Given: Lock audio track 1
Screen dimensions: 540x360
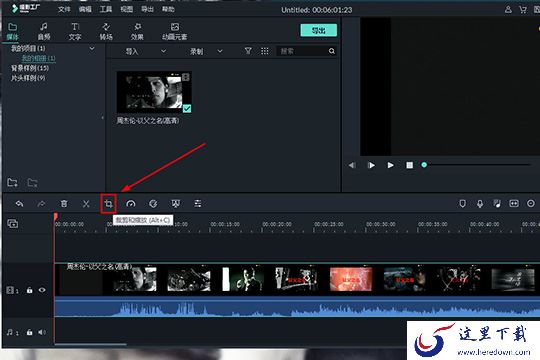Looking at the screenshot, I should coord(30,332).
